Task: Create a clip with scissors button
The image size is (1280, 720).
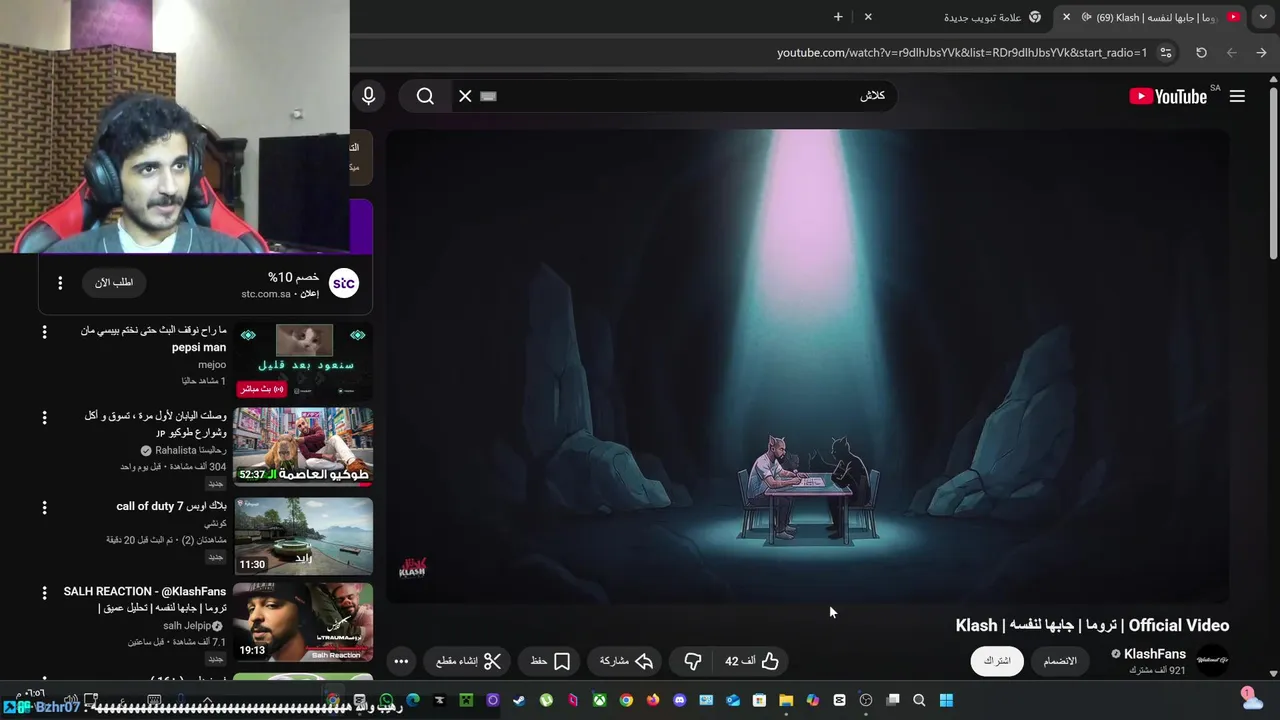Action: point(468,661)
